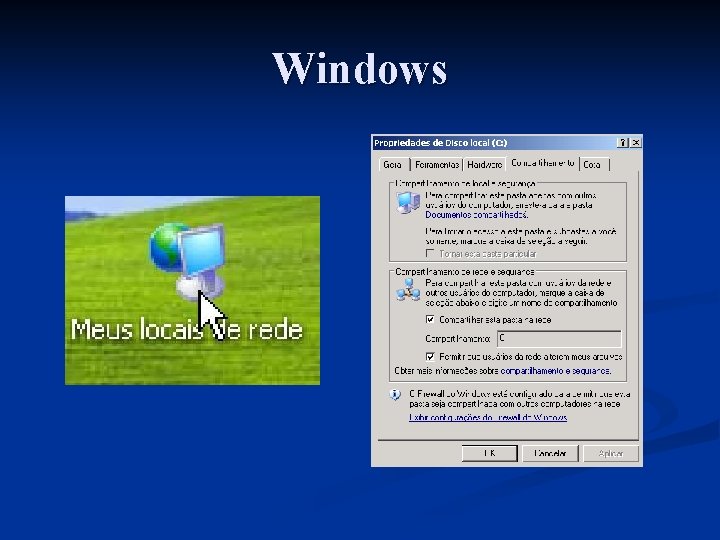Switch to the Hardware tab
The height and width of the screenshot is (540, 720).
[x=484, y=164]
